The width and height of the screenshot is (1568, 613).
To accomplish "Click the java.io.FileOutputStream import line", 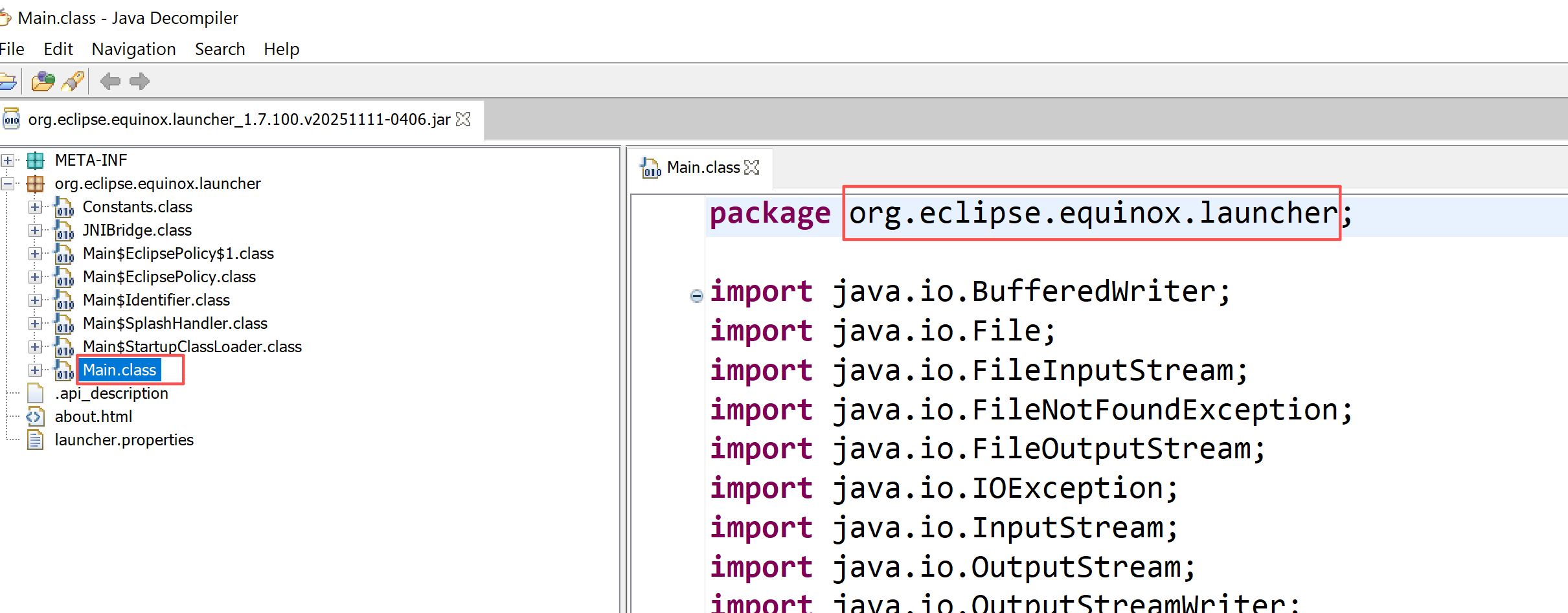I will pos(987,449).
